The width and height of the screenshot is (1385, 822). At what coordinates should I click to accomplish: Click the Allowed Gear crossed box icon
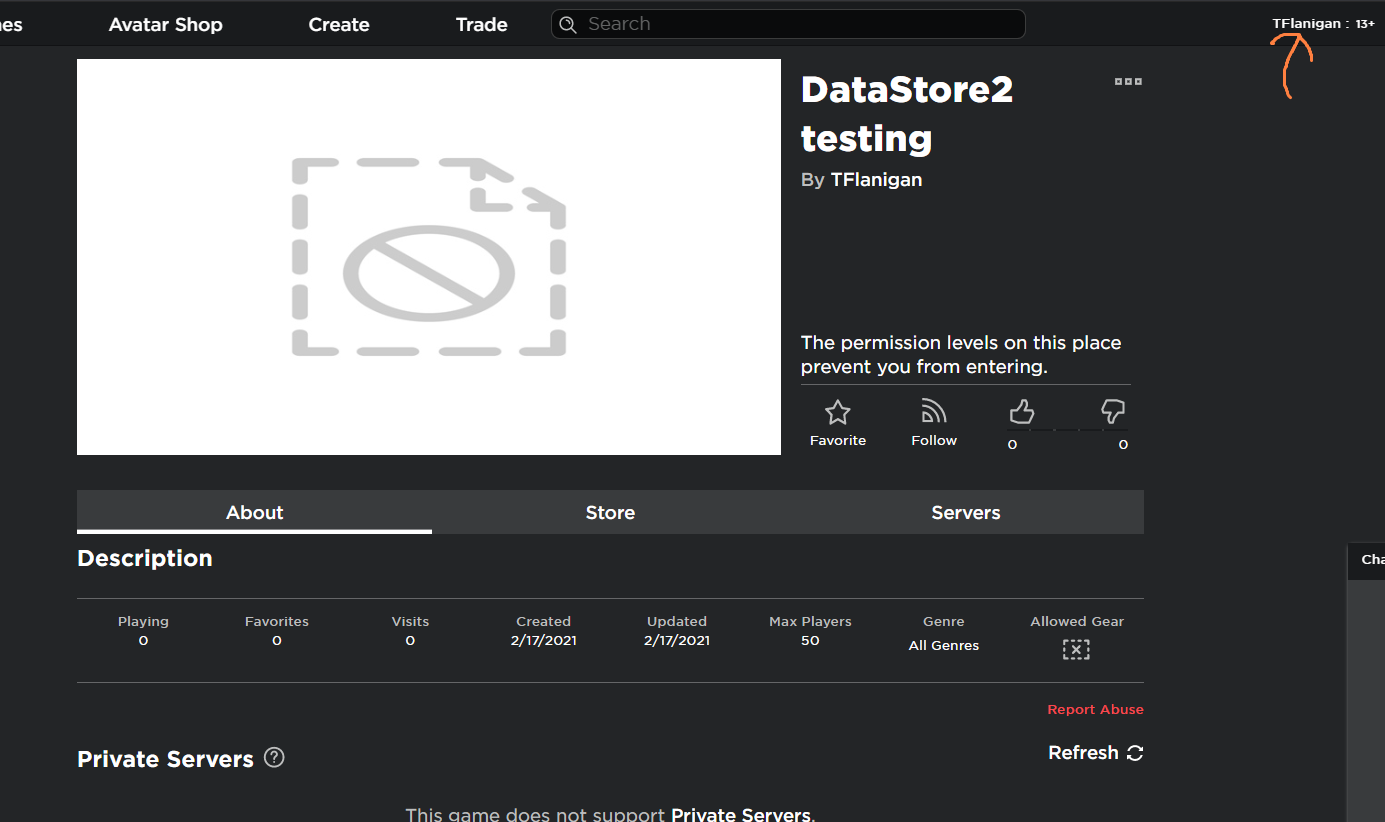tap(1076, 650)
